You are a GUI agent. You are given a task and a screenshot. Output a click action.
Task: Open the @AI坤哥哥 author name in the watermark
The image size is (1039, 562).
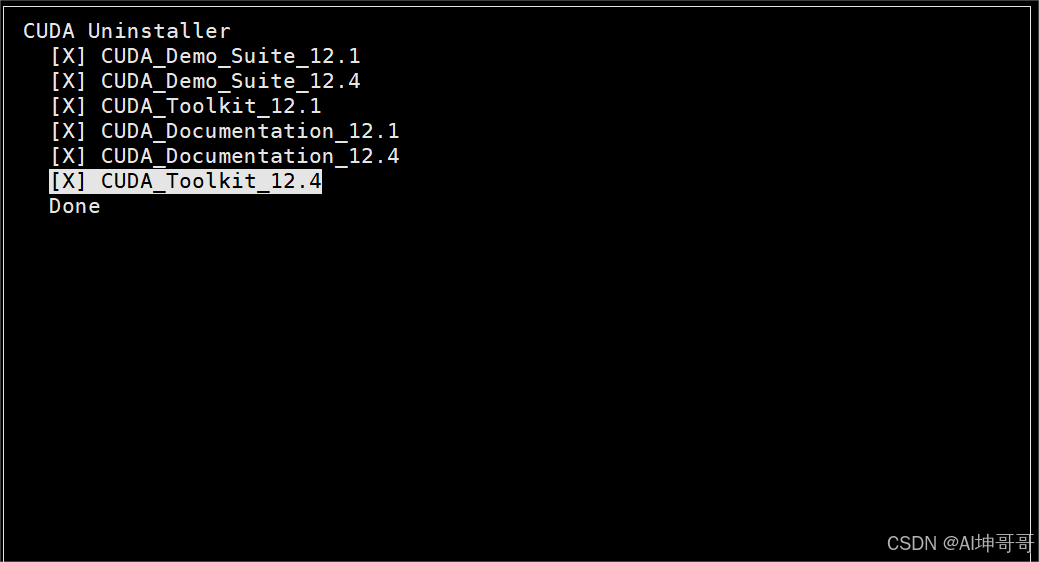988,543
